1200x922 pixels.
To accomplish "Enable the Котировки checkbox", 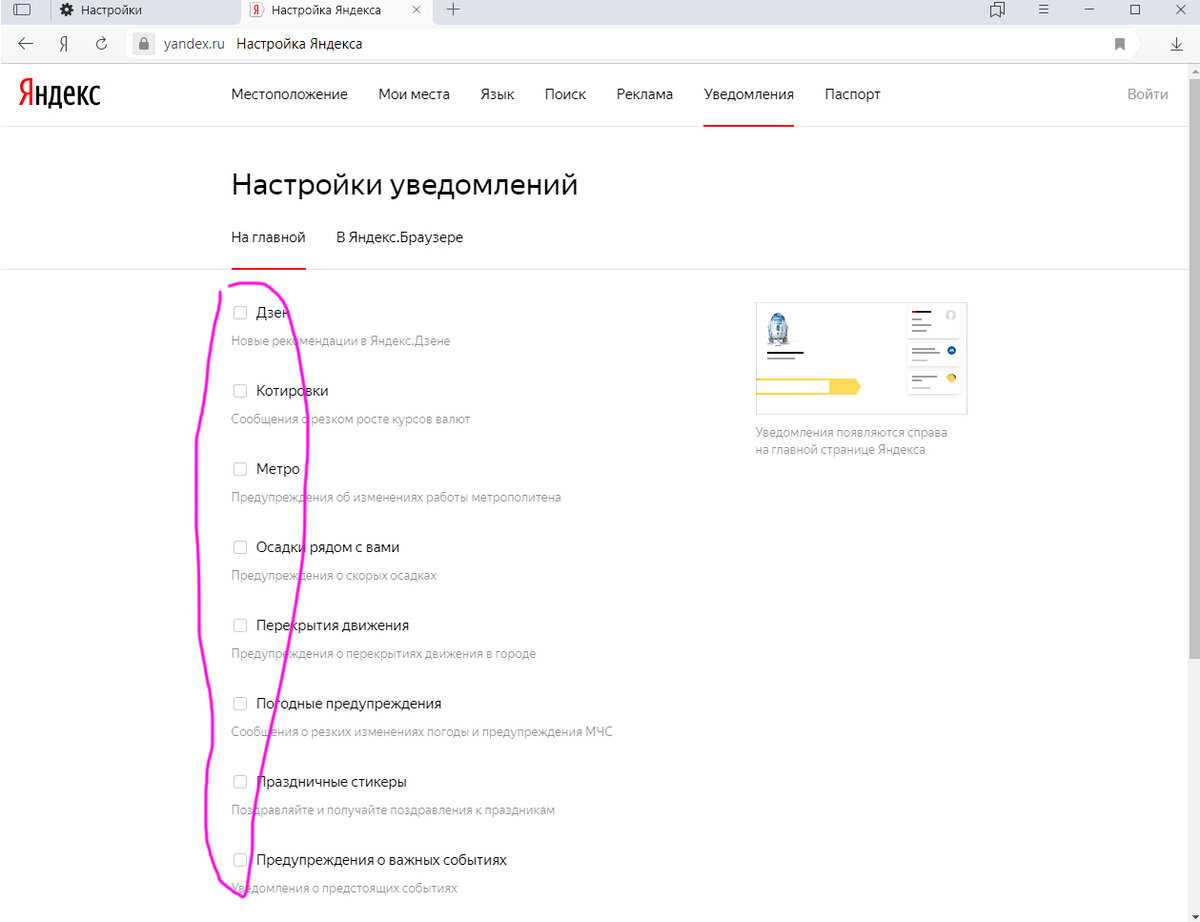I will [240, 391].
